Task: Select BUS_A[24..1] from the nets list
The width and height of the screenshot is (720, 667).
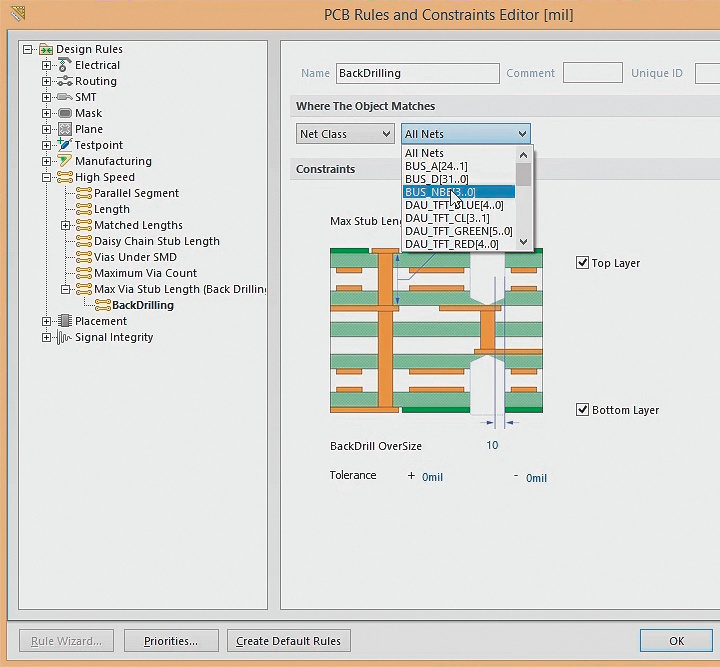Action: (x=436, y=166)
